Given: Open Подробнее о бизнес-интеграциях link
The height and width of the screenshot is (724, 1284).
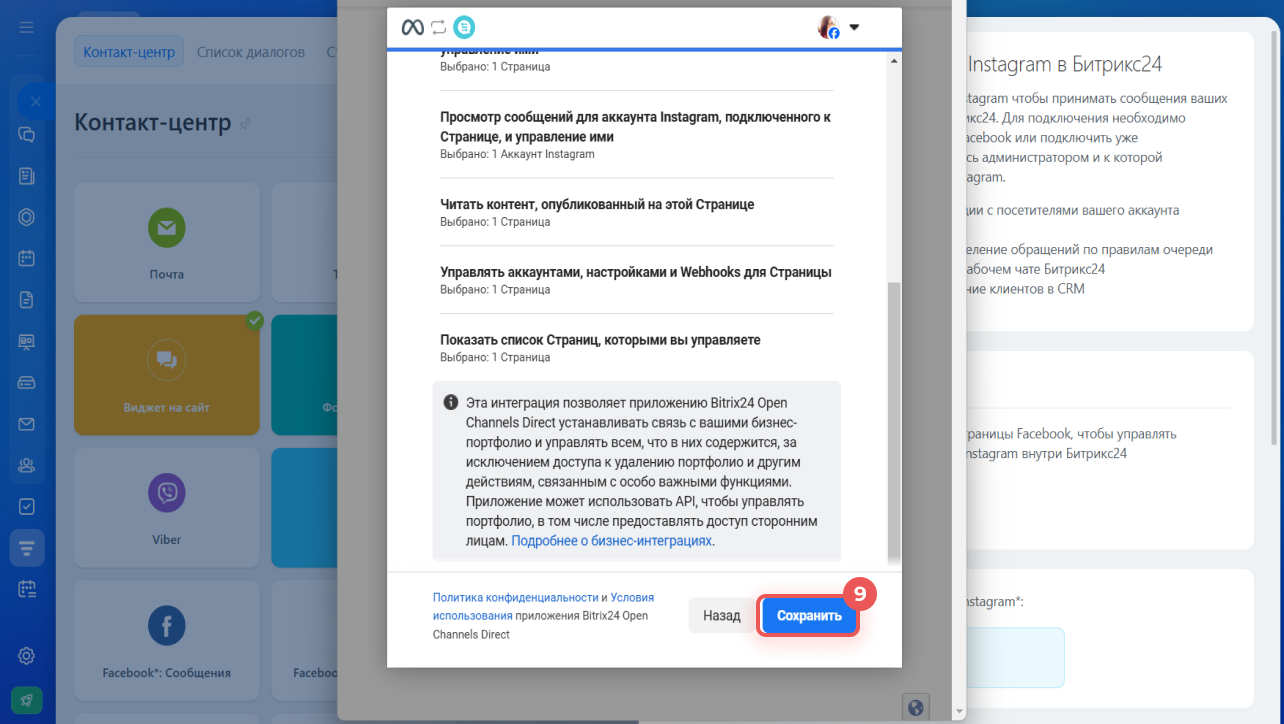Looking at the screenshot, I should 613,541.
